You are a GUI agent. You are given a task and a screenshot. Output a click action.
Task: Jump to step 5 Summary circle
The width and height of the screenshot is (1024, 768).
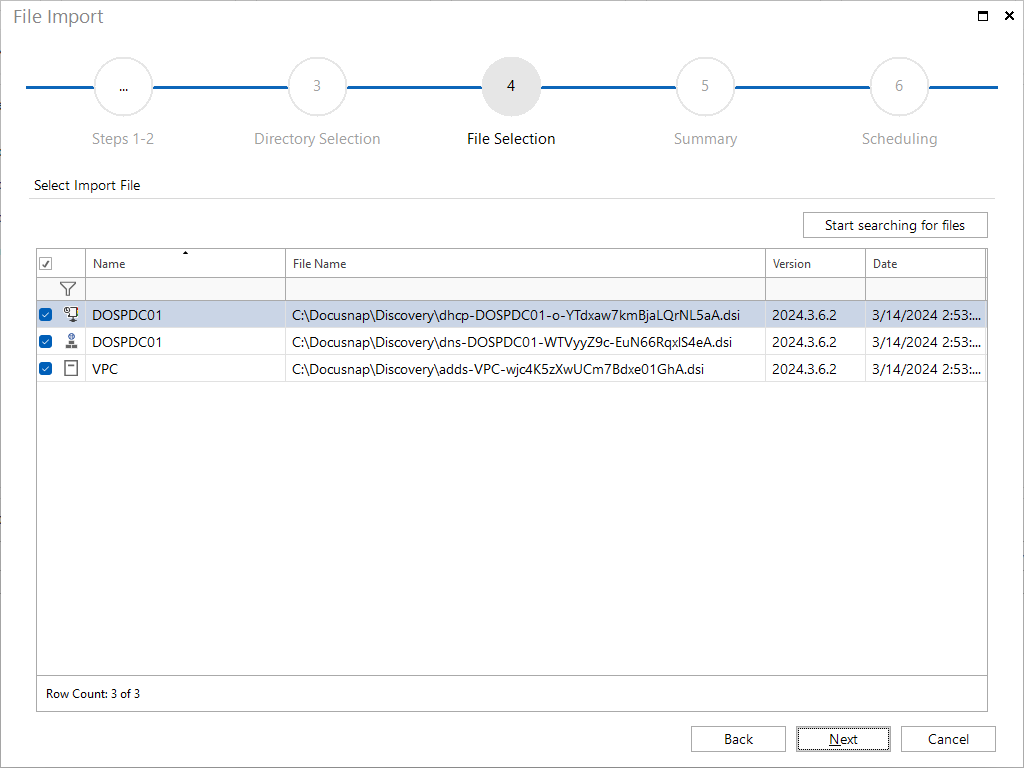[705, 86]
